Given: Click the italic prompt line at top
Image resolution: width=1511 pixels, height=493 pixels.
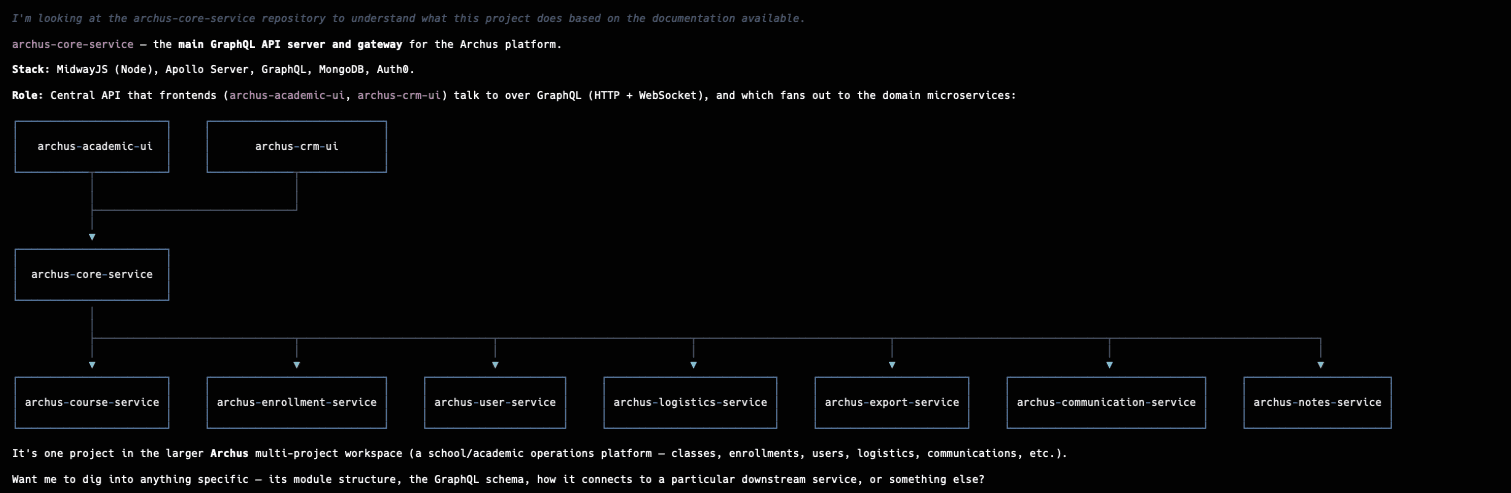Looking at the screenshot, I should pos(408,19).
